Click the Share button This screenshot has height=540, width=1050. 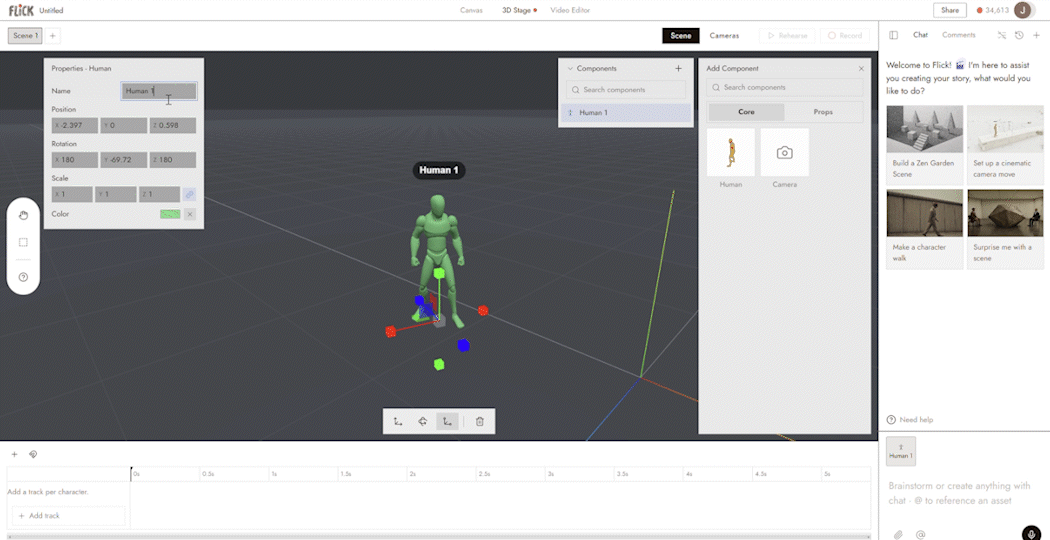coord(950,10)
